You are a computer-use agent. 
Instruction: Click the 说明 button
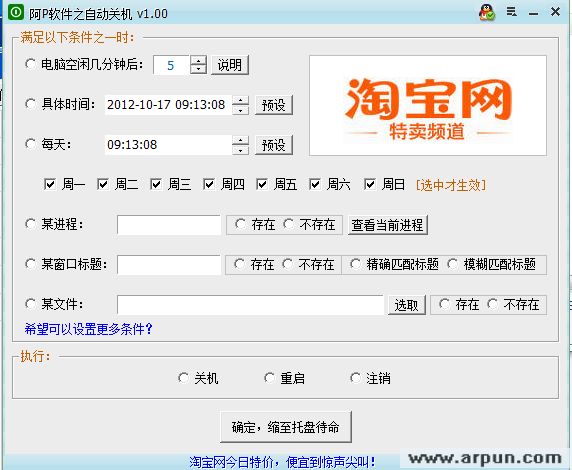pos(230,65)
